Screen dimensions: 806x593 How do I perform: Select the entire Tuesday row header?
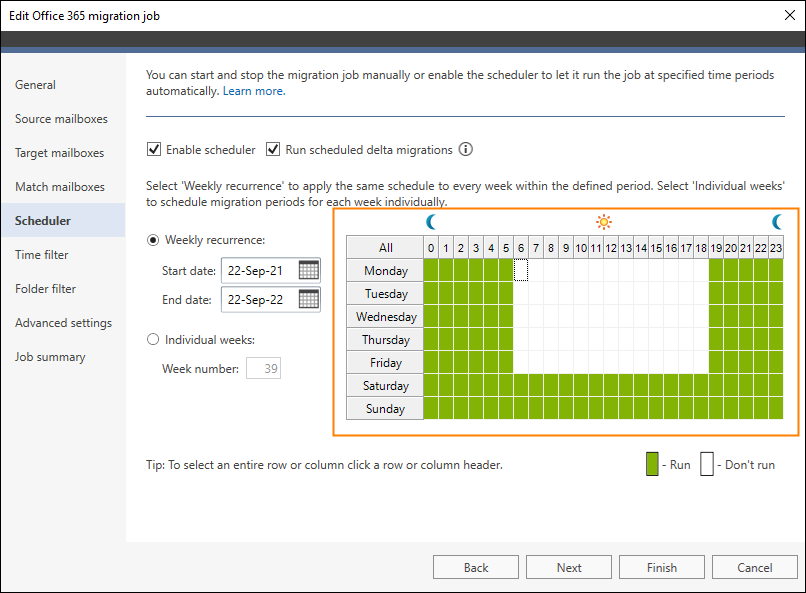point(385,293)
